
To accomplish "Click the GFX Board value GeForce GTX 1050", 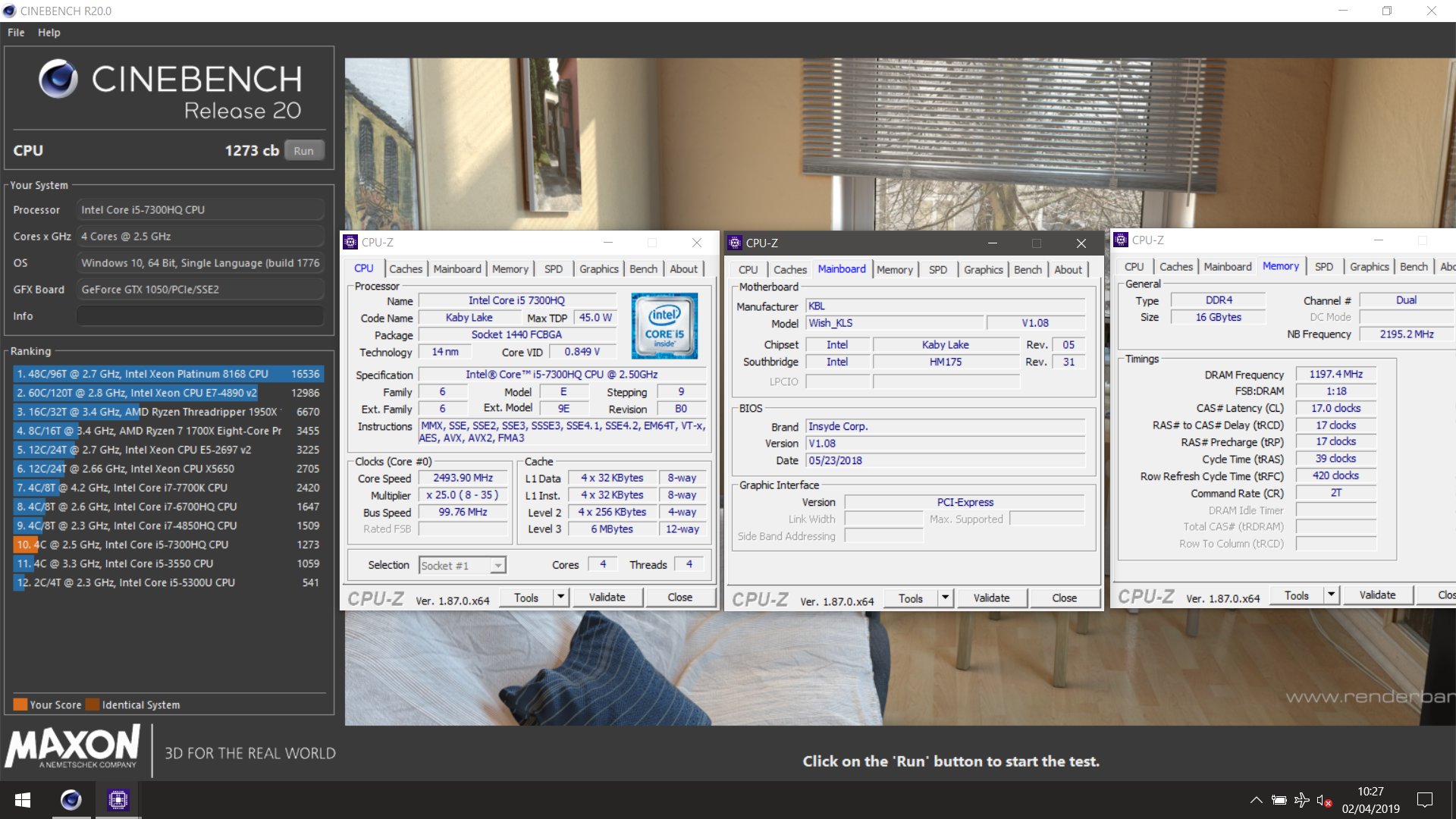I will [200, 289].
